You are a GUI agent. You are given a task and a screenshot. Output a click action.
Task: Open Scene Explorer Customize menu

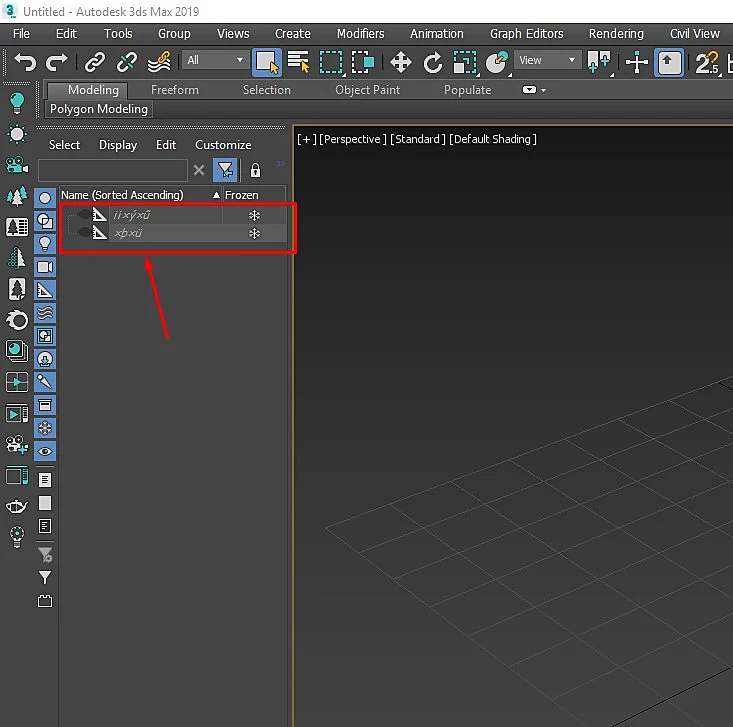pos(223,145)
